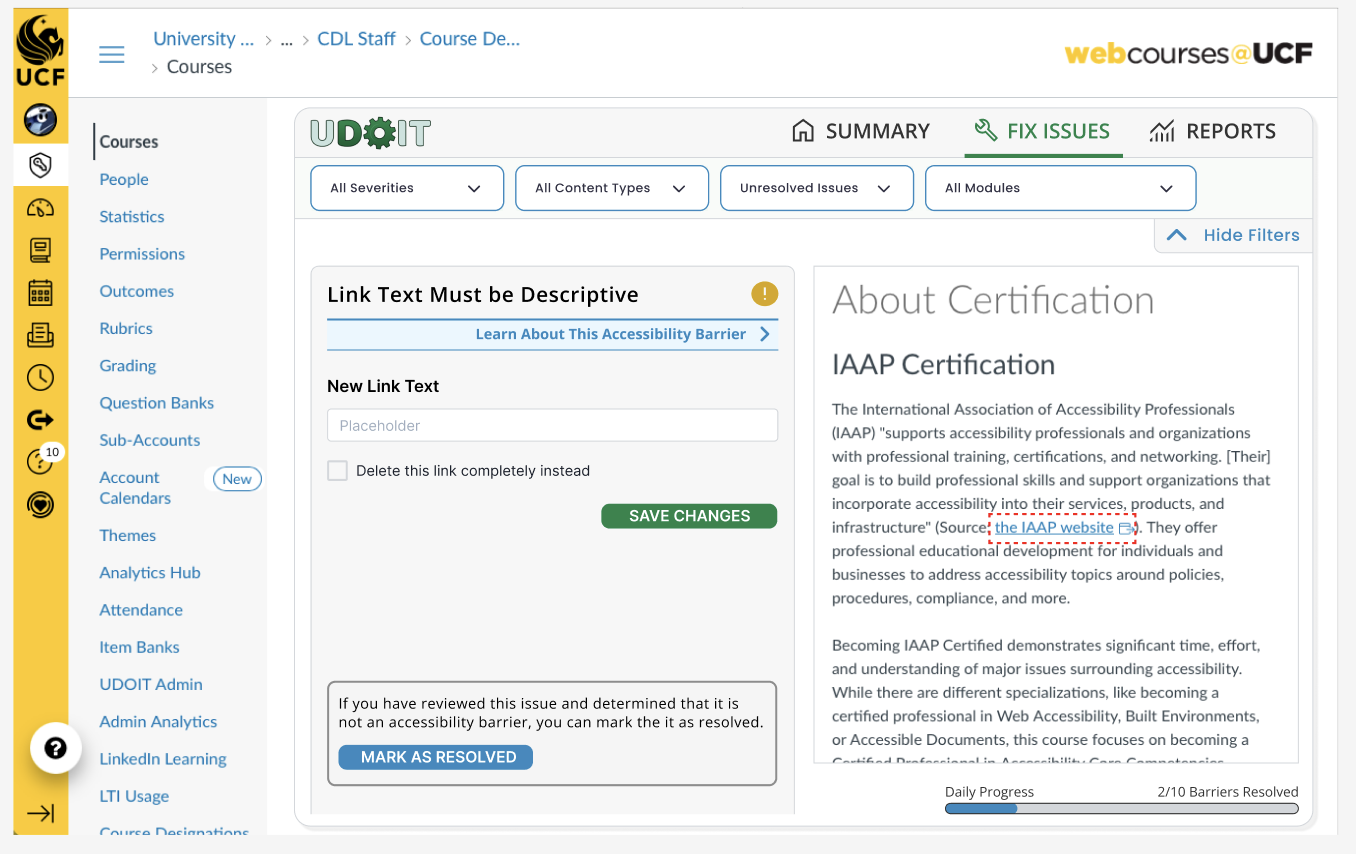Open Sub-Accounts in the account menu
This screenshot has width=1356, height=854.
150,440
